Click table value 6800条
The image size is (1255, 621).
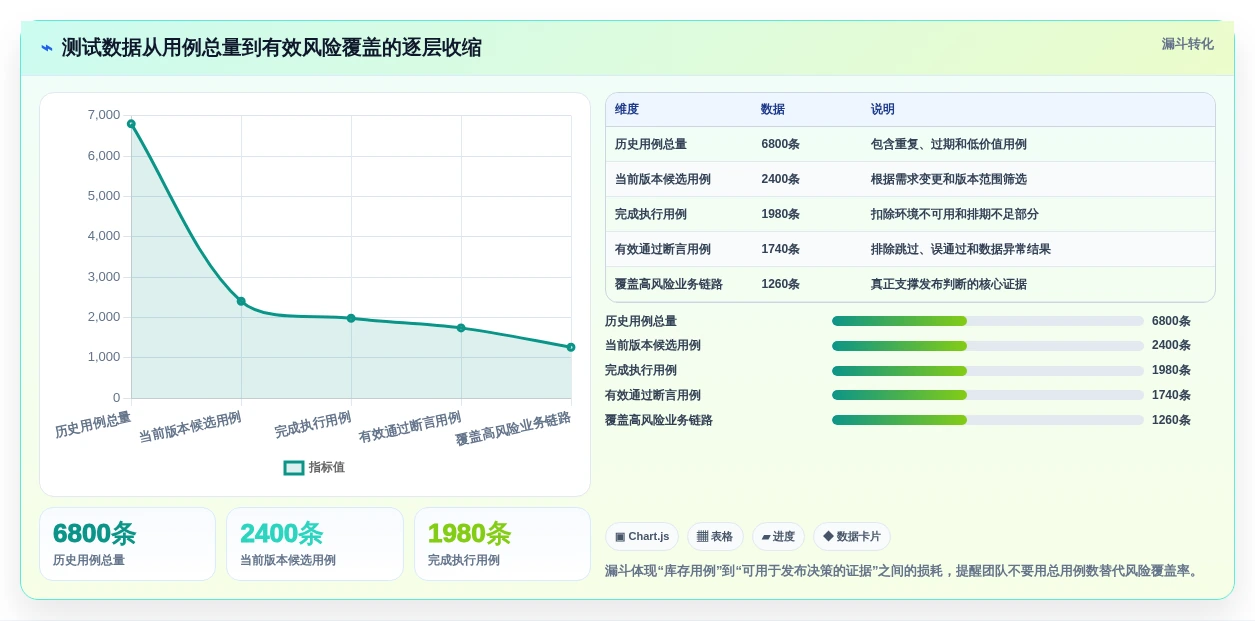[780, 144]
